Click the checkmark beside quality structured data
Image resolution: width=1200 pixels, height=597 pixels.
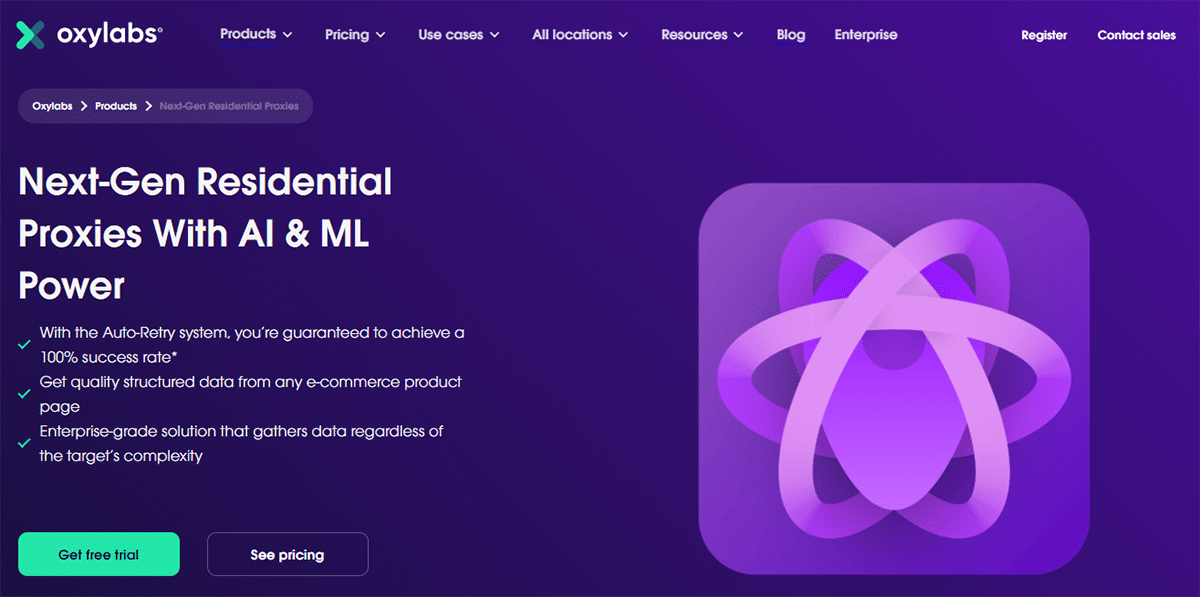24,394
